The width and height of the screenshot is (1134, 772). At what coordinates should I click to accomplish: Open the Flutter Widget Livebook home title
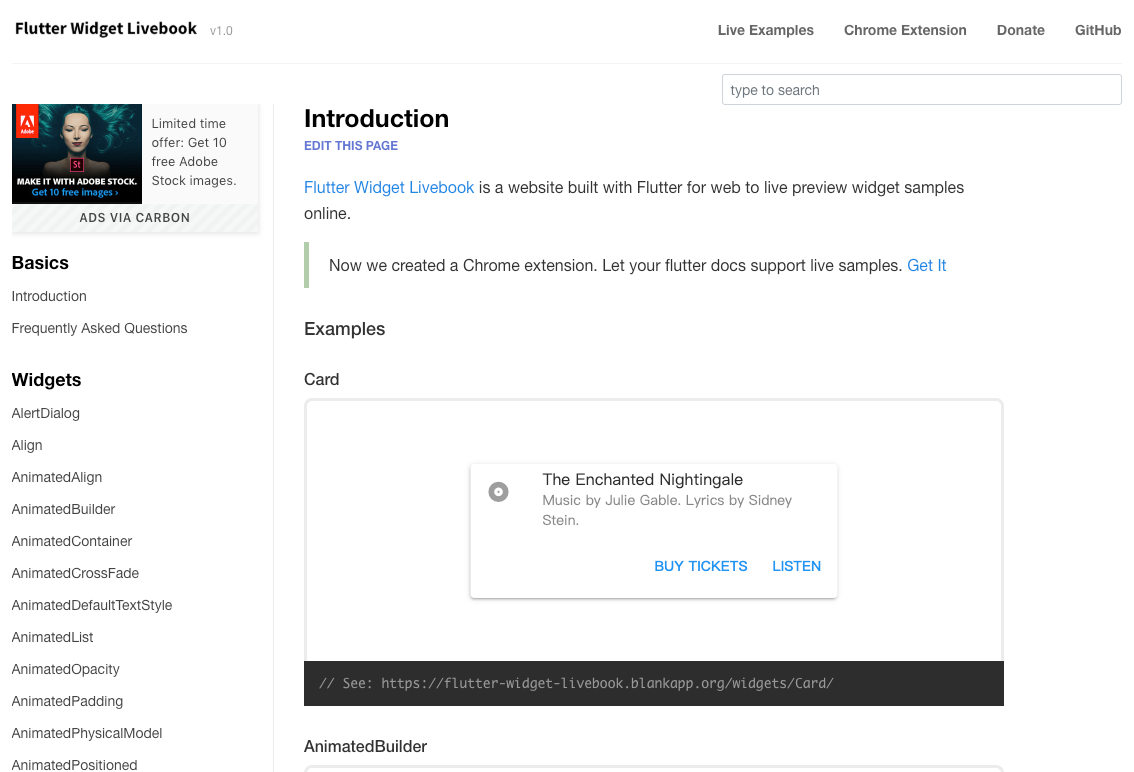[x=106, y=29]
